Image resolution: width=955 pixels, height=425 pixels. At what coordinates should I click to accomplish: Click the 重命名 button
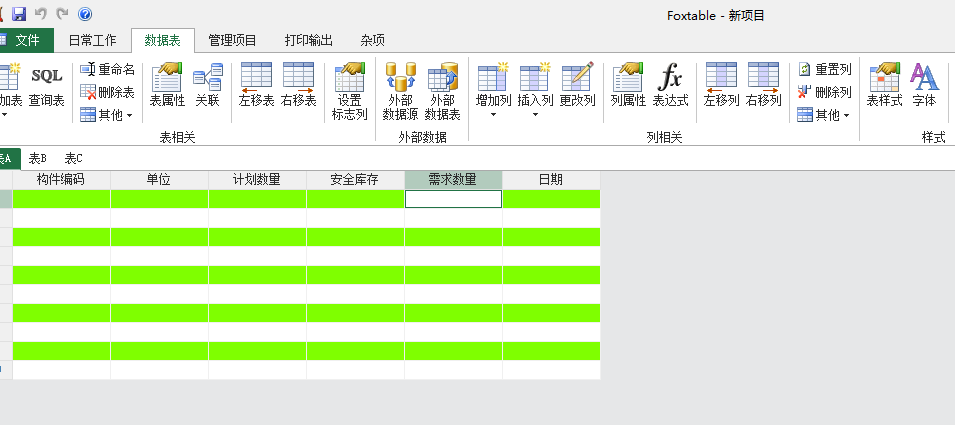point(108,69)
